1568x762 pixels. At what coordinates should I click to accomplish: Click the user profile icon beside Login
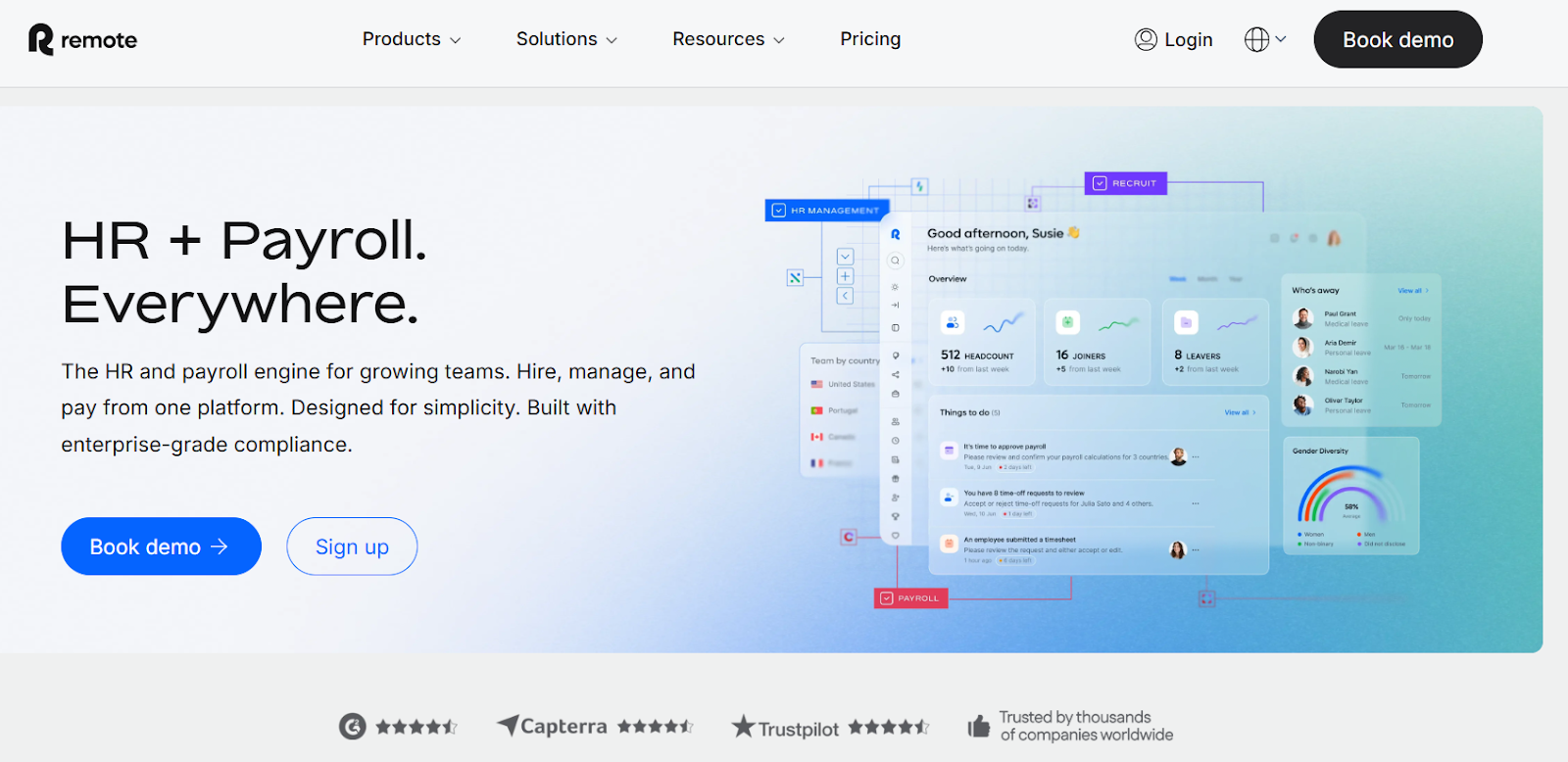pos(1146,39)
